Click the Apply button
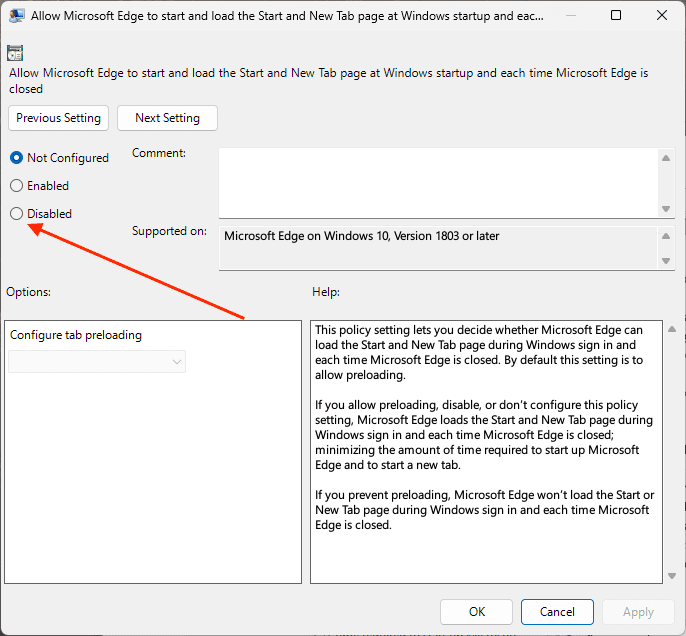 [638, 612]
